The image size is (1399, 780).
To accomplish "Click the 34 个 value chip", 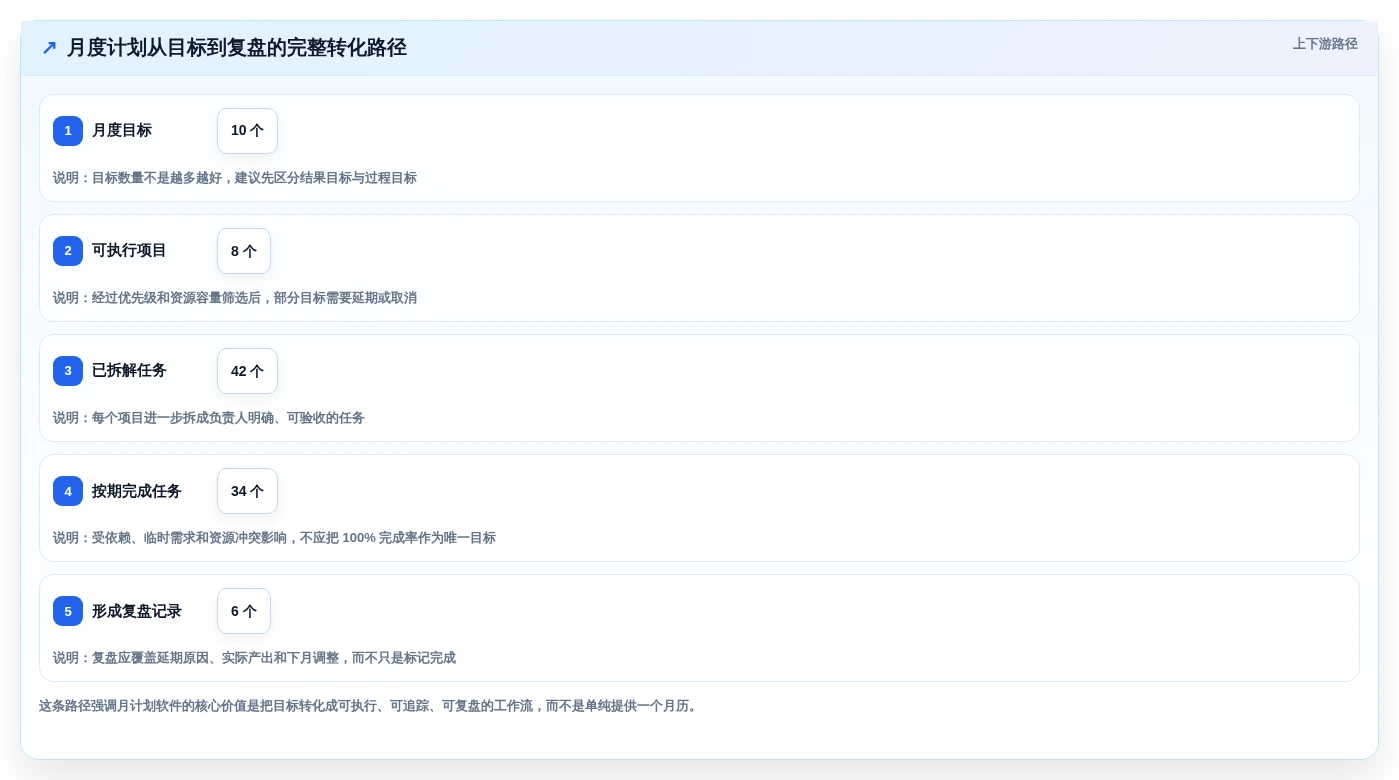I will pos(247,491).
